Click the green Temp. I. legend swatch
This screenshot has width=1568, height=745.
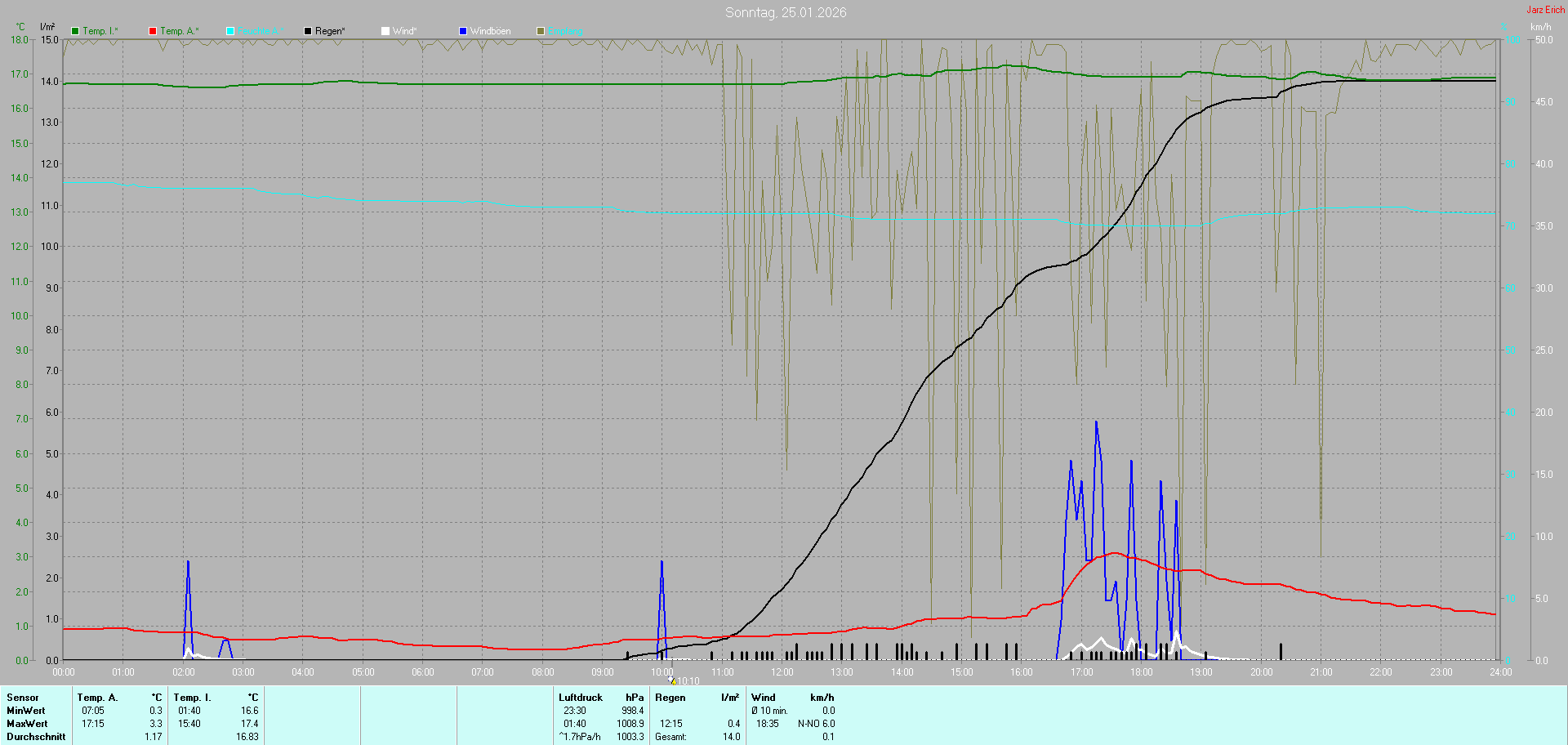pyautogui.click(x=75, y=31)
